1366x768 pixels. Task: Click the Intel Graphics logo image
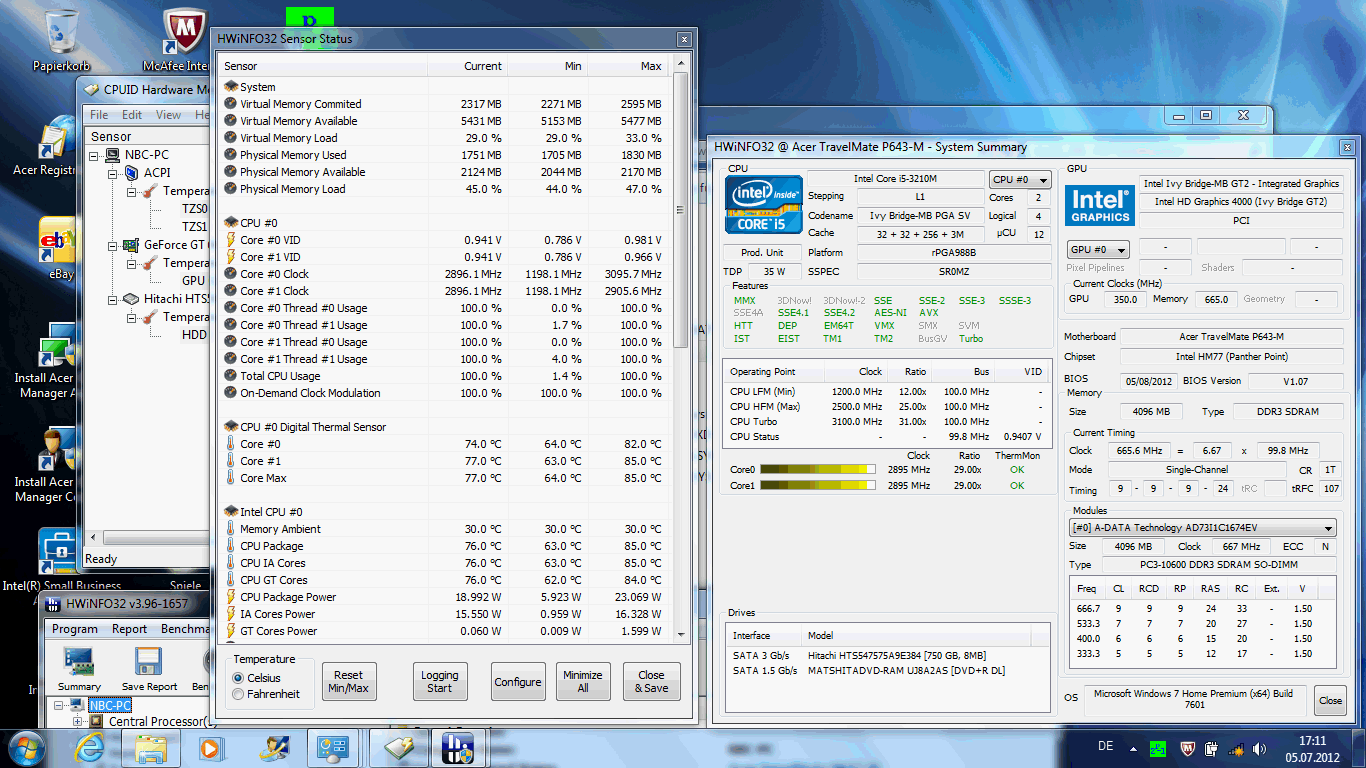pyautogui.click(x=1100, y=205)
